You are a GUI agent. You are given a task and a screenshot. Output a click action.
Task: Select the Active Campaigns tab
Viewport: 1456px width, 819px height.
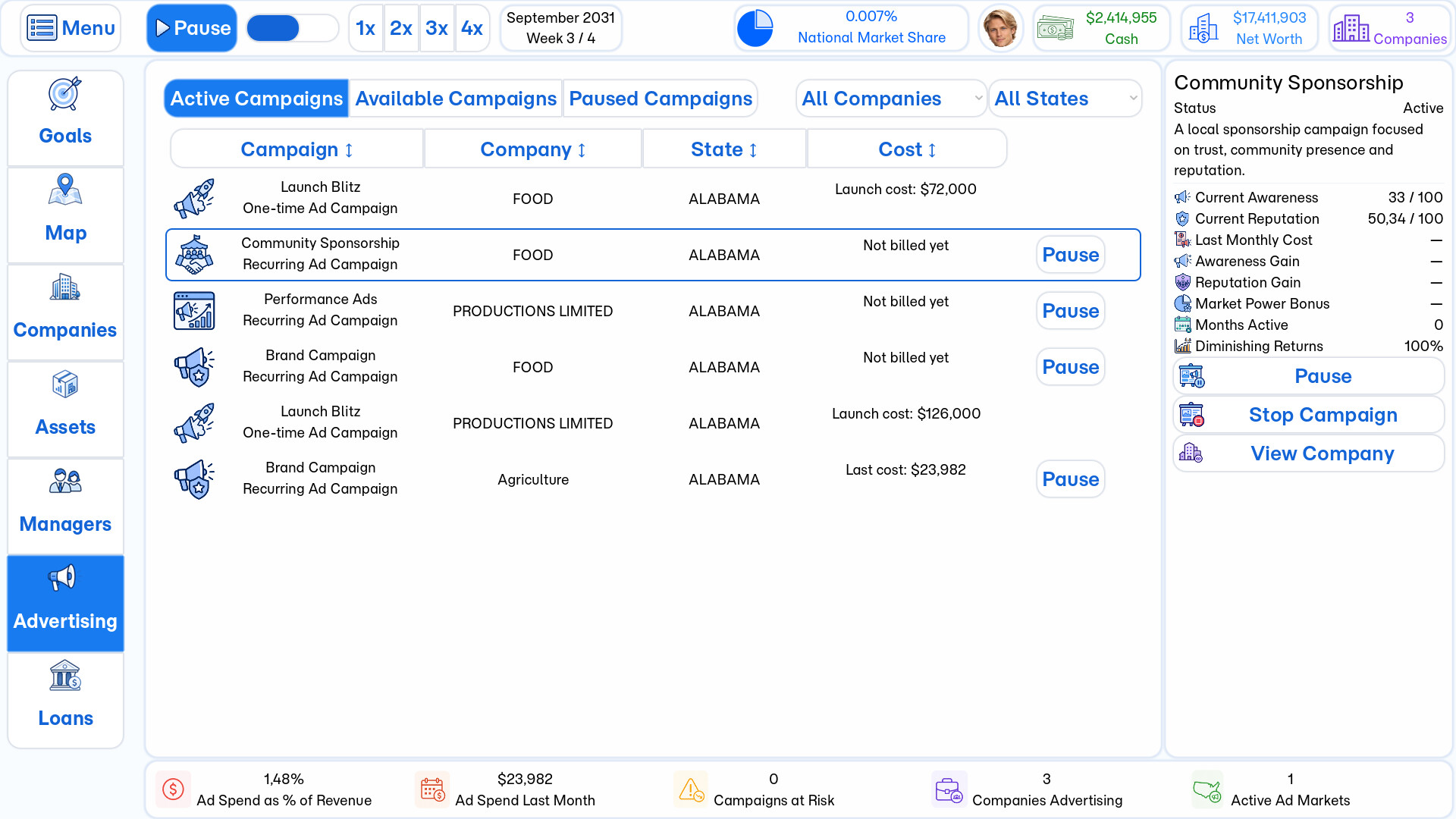pyautogui.click(x=256, y=99)
